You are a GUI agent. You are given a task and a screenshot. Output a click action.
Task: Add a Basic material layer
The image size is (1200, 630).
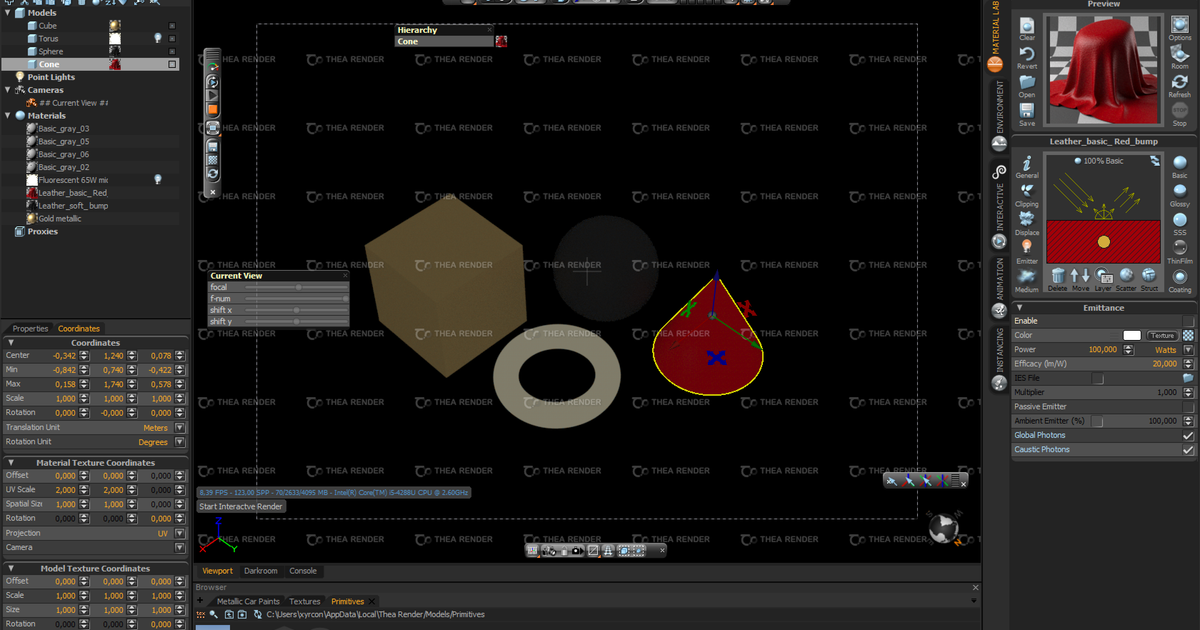pos(1180,166)
